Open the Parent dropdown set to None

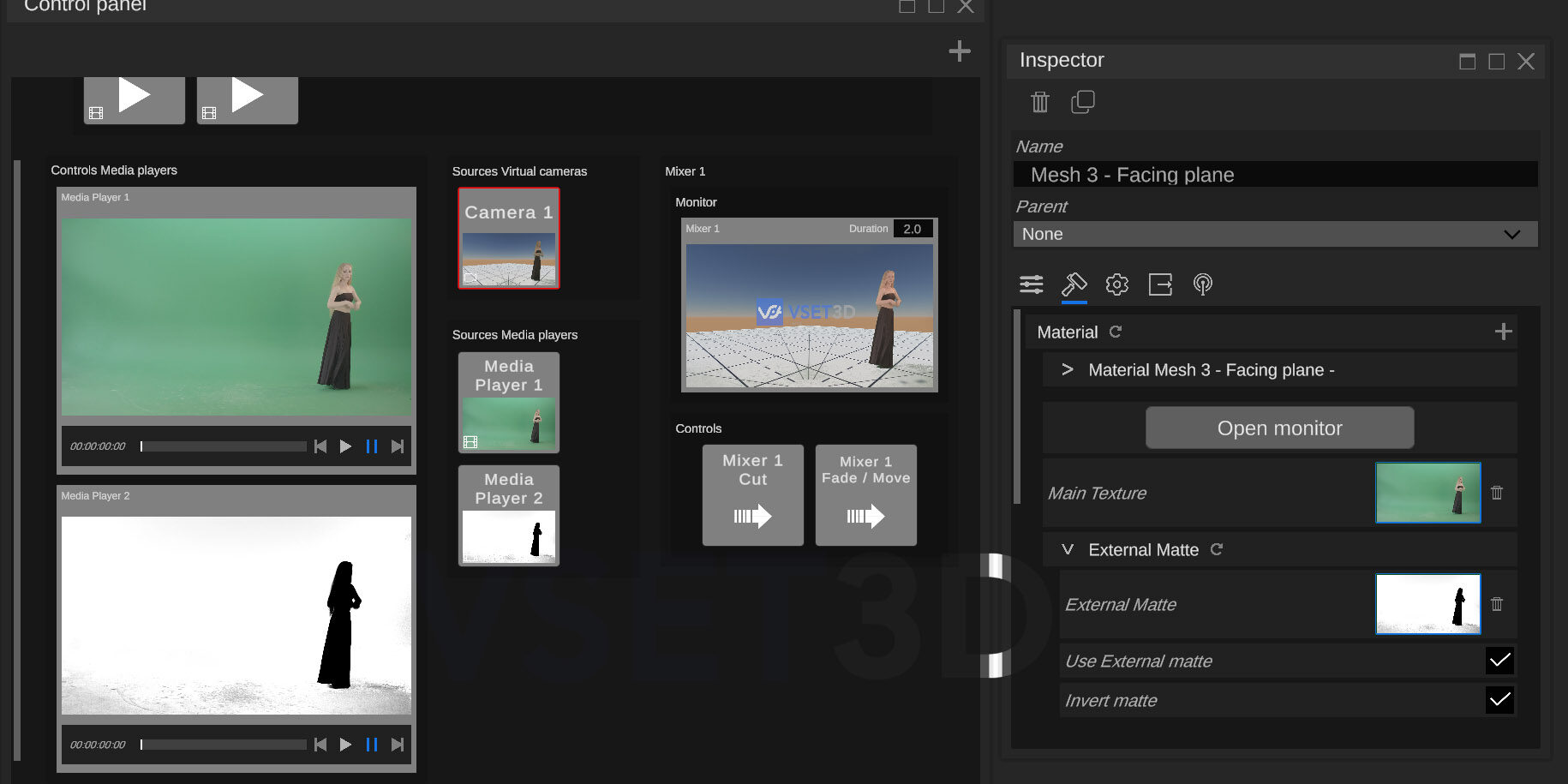tap(1274, 234)
